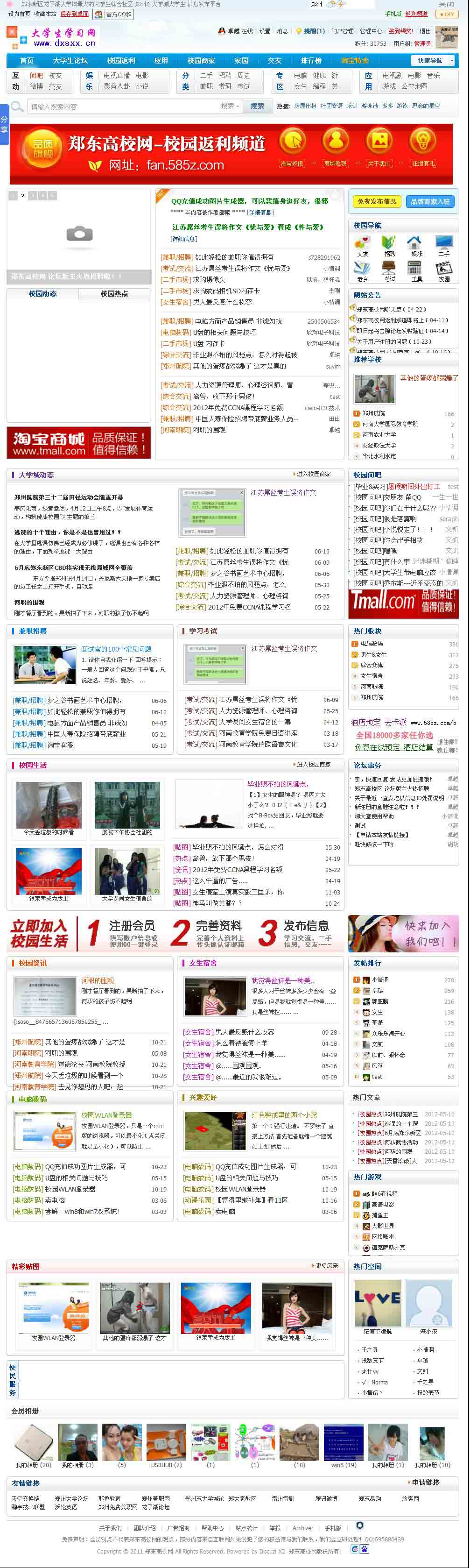Screen dimensions: 470x1568
Task: Open the 保存到桌面 link
Action: 74,14
